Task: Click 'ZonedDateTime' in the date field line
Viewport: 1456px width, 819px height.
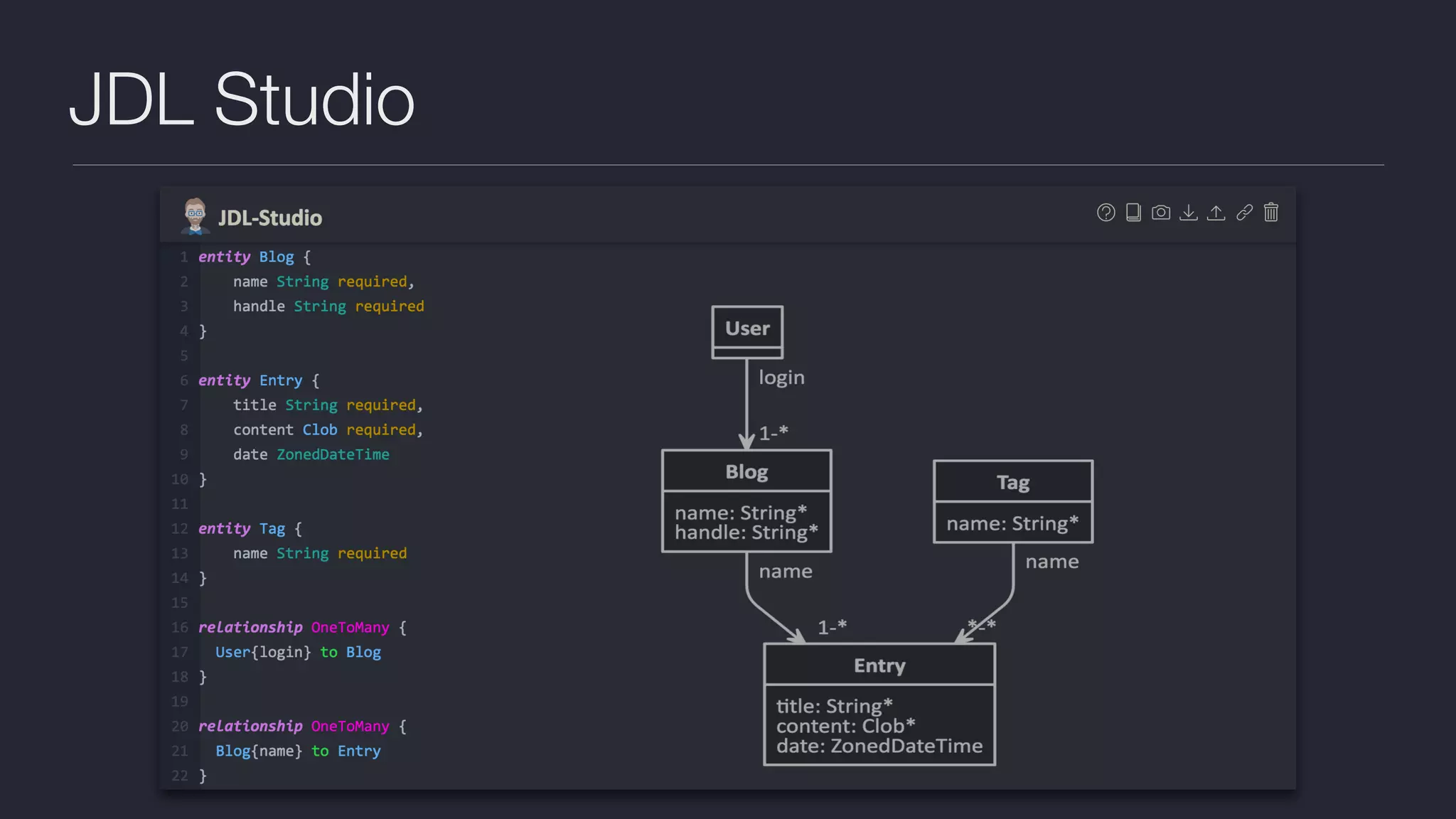Action: (x=333, y=454)
